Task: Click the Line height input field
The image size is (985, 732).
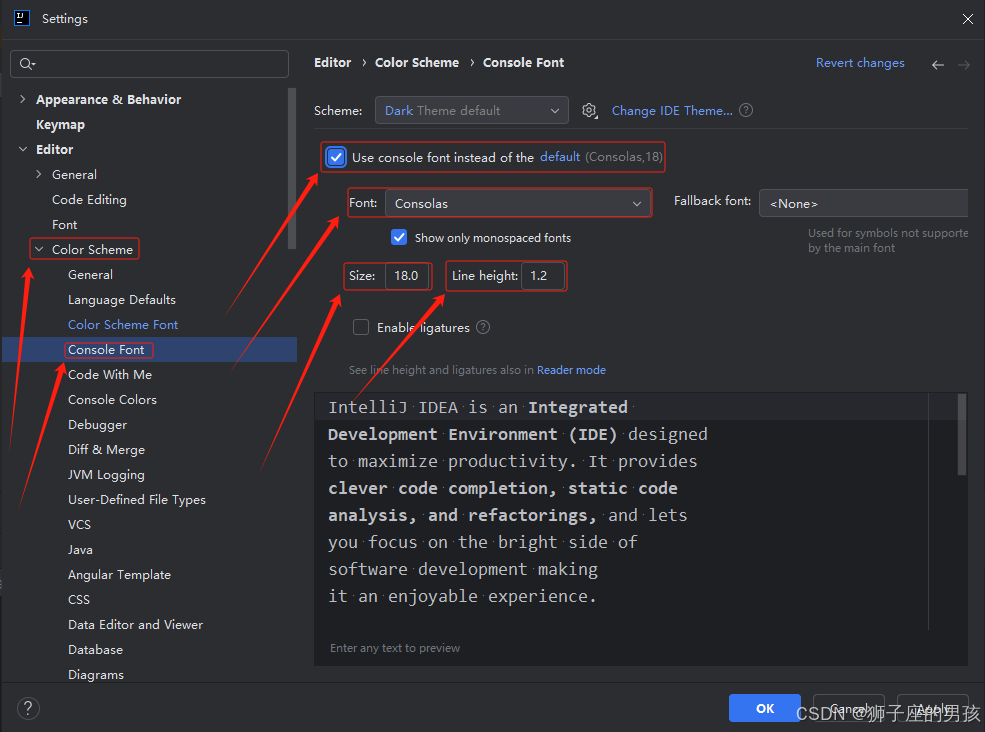Action: pos(543,276)
